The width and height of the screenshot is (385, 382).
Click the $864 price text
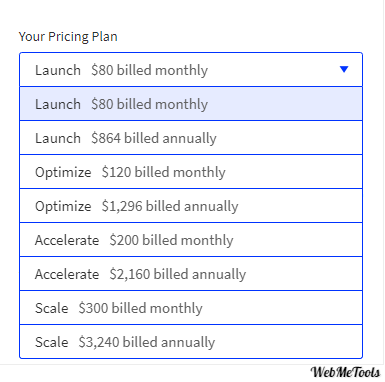coord(106,138)
